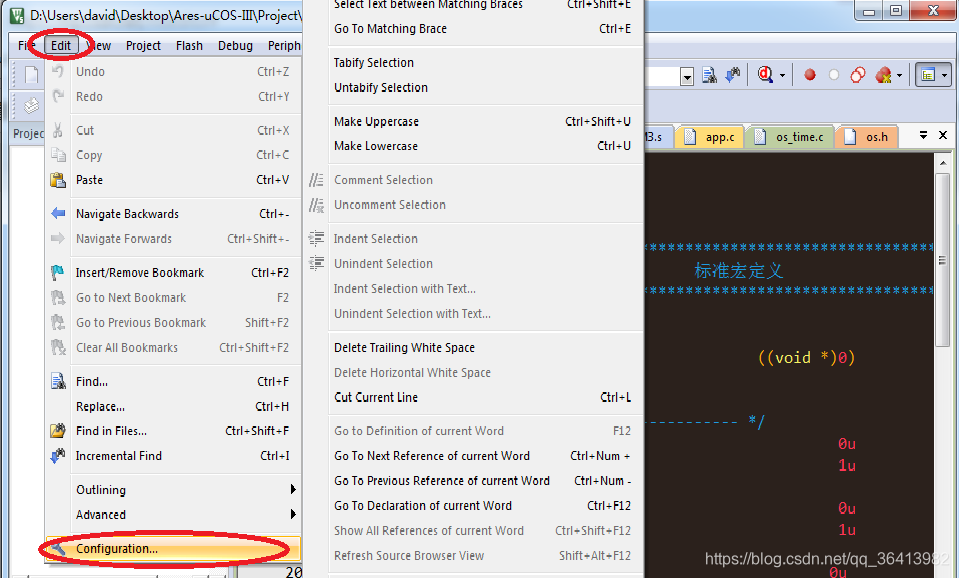Click the Find in Files toolbar icon
This screenshot has width=959, height=578.
tap(709, 75)
